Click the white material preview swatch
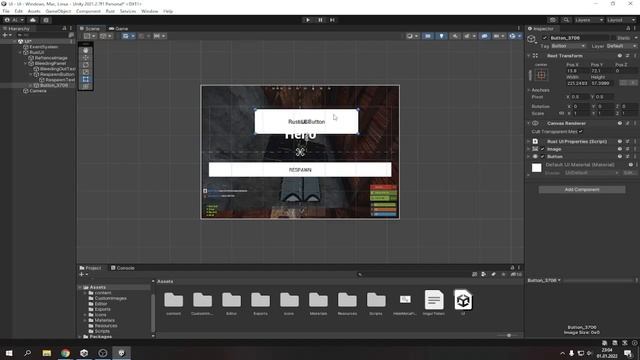 536,168
